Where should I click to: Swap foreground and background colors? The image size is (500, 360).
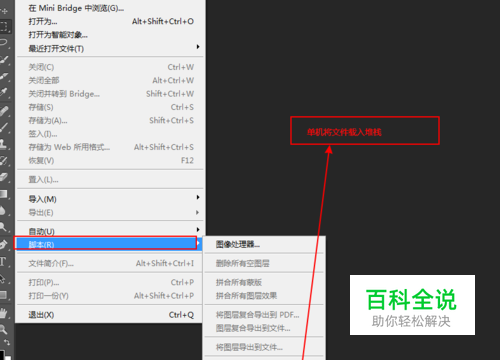[x=7, y=342]
